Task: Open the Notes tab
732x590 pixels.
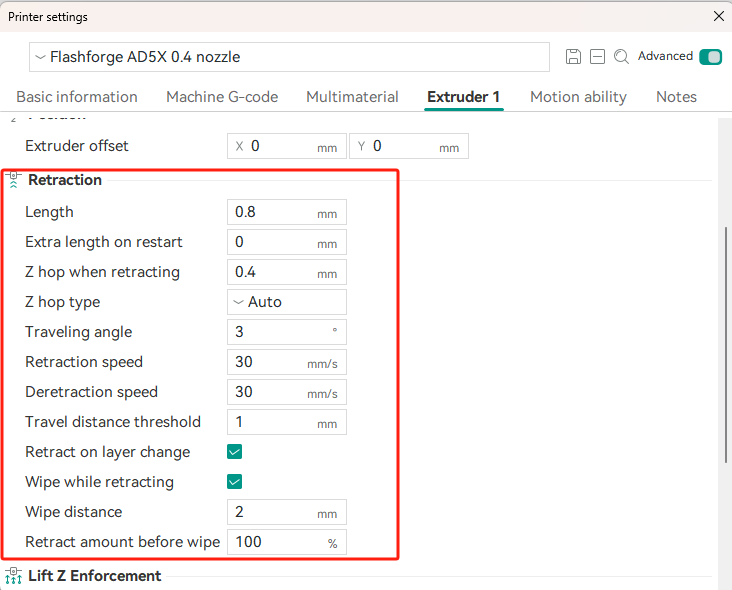Action: point(676,97)
